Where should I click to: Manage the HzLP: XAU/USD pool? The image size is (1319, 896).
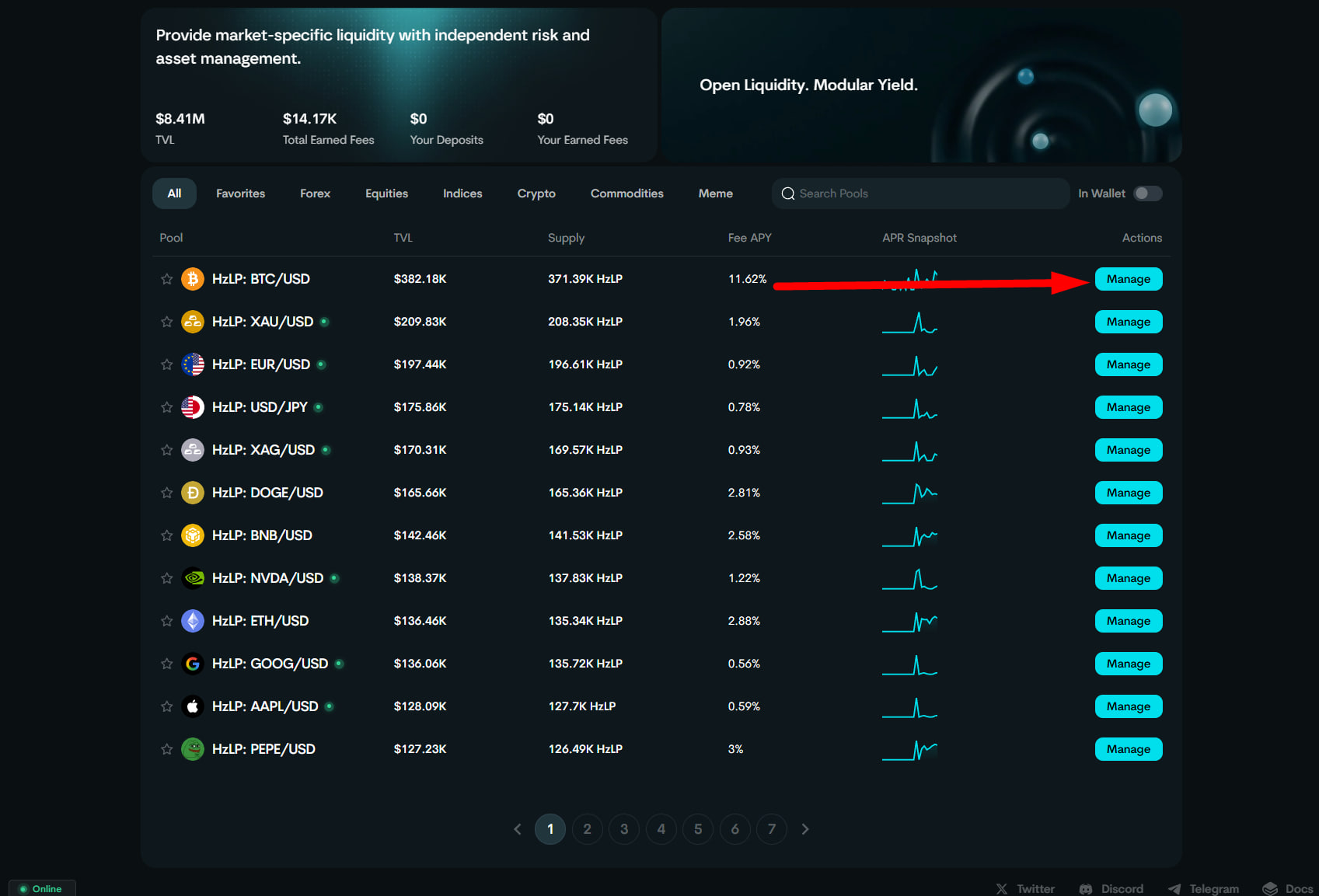point(1129,322)
